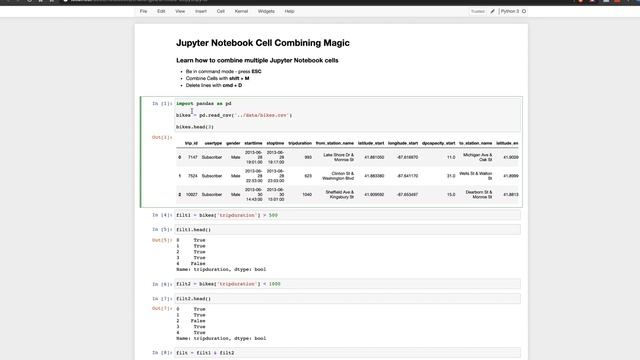The width and height of the screenshot is (640, 360).
Task: Click the filt1.head() code cell
Action: tap(348, 230)
